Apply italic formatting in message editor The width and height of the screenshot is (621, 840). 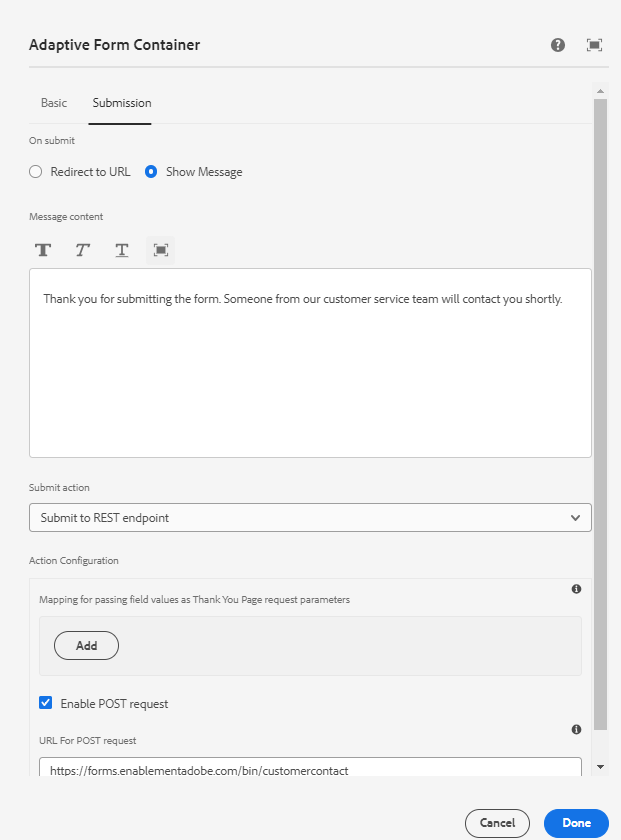pos(82,250)
